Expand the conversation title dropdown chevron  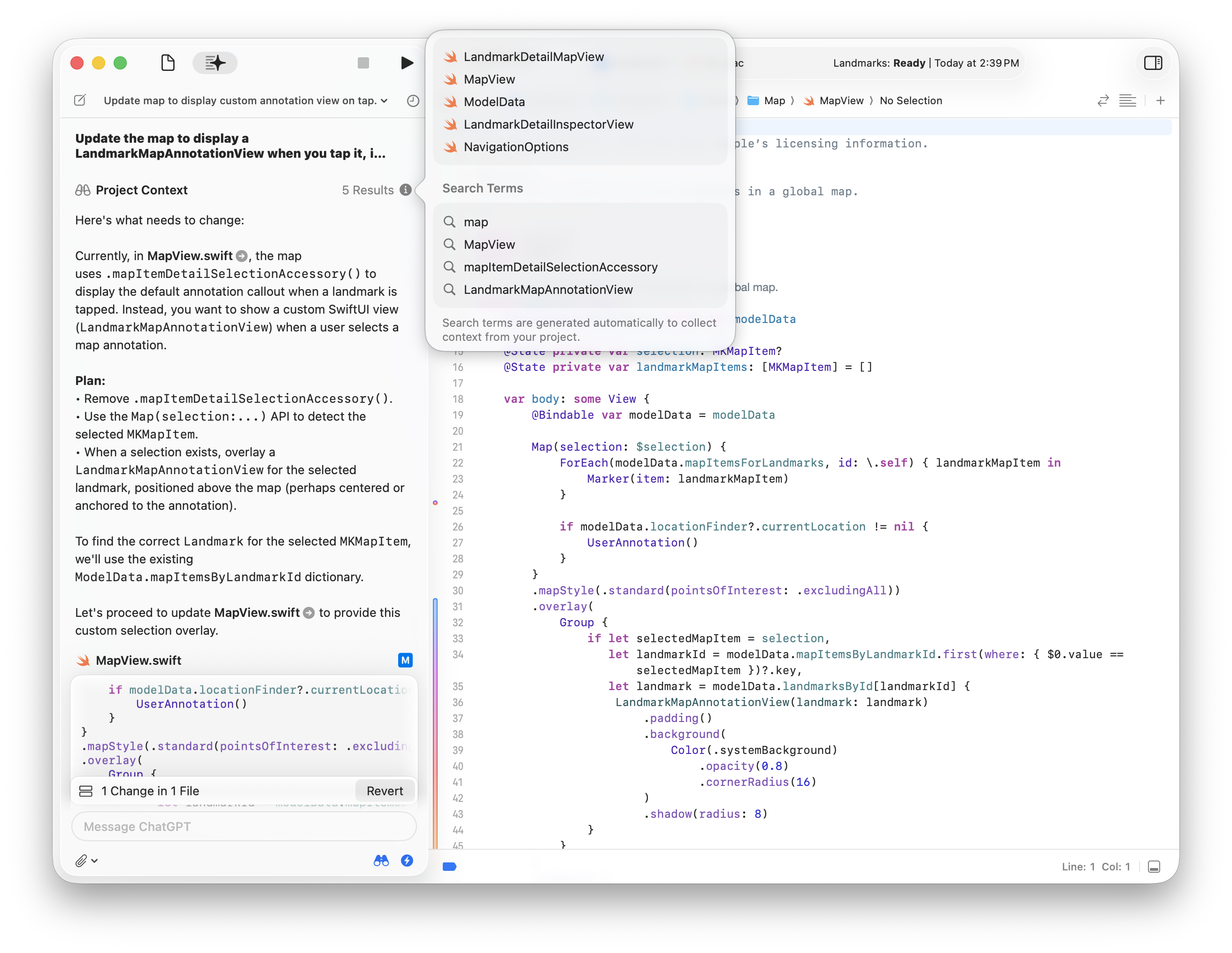pyautogui.click(x=384, y=100)
